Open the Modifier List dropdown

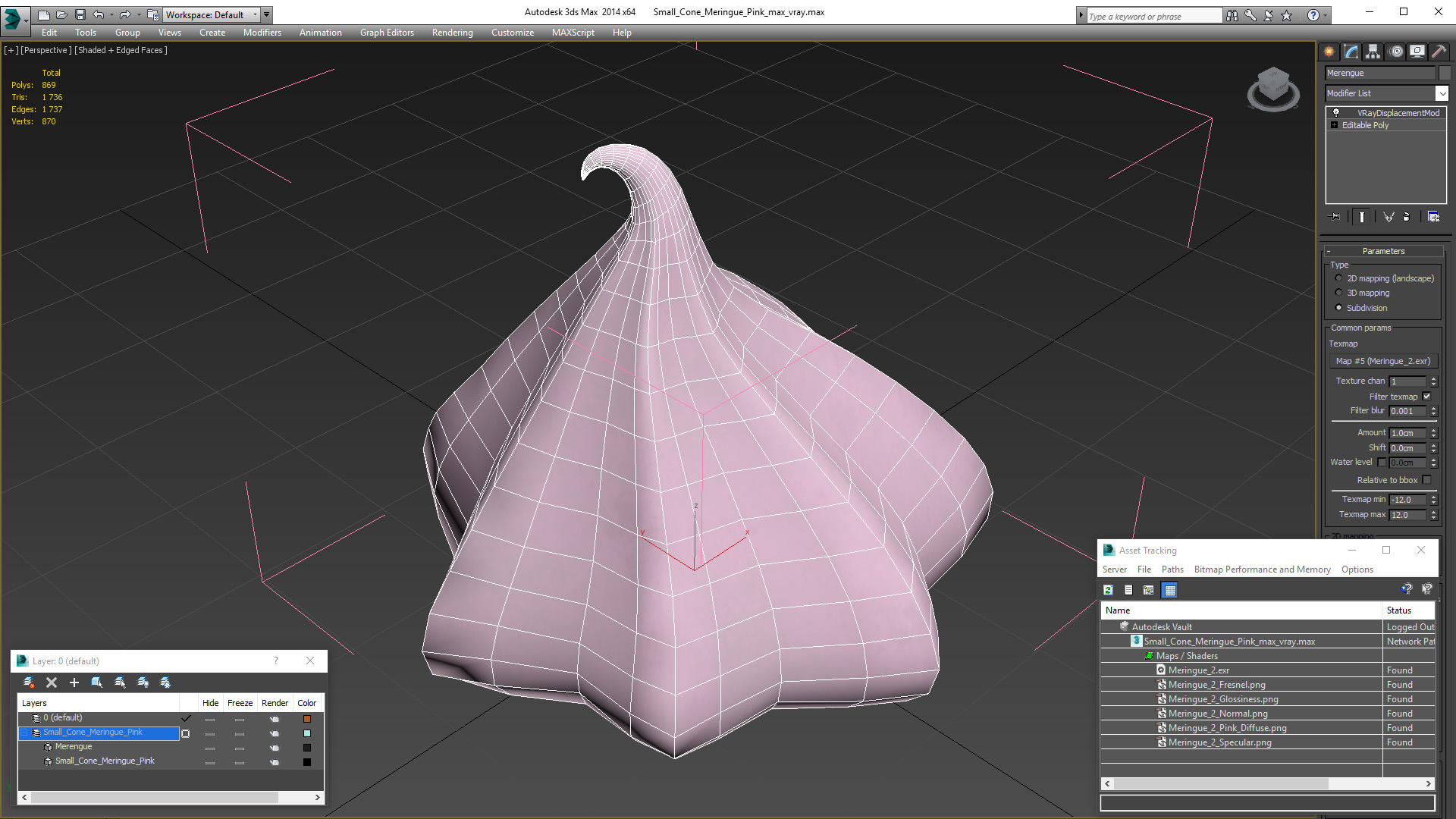[x=1442, y=93]
